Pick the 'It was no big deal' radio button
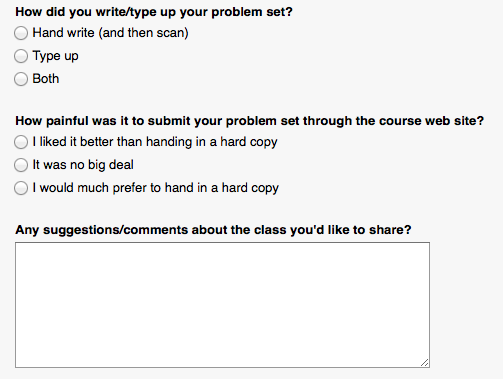 coord(21,165)
